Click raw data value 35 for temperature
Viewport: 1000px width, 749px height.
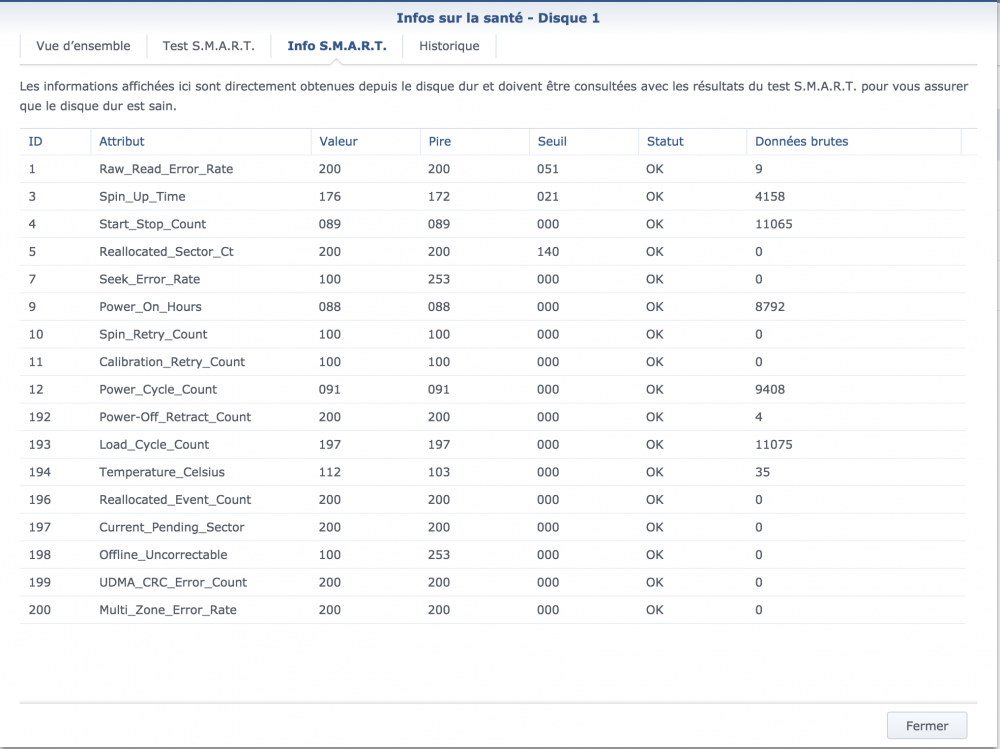pos(762,472)
